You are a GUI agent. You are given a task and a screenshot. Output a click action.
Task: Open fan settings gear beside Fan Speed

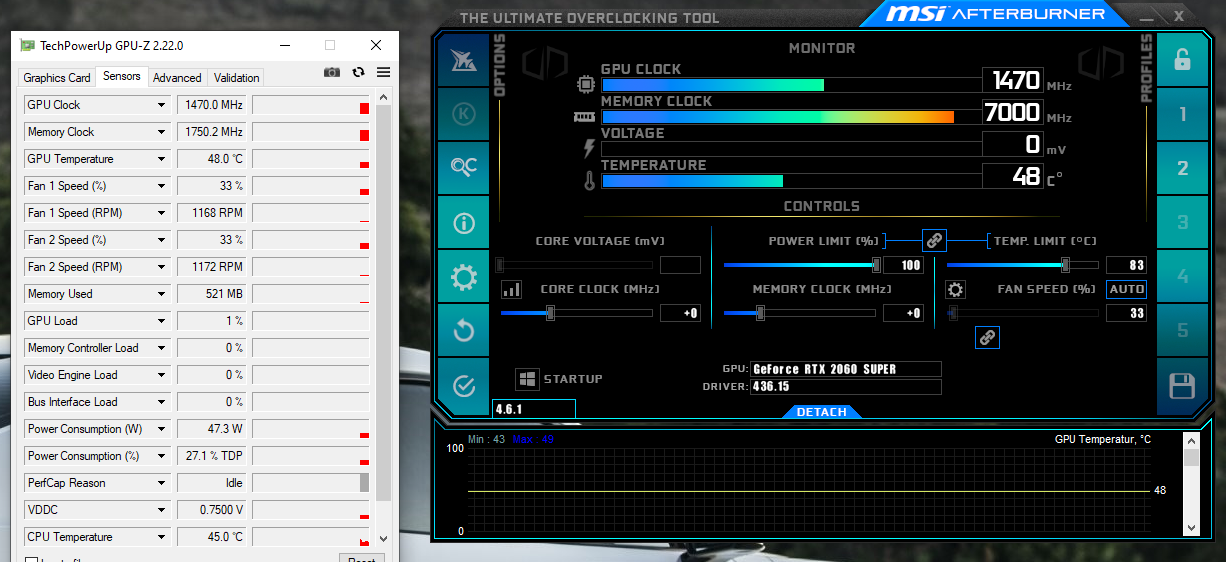click(956, 290)
